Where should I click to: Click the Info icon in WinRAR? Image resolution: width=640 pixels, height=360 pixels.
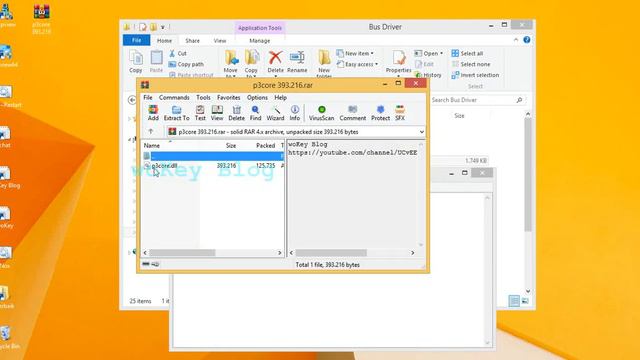point(295,113)
